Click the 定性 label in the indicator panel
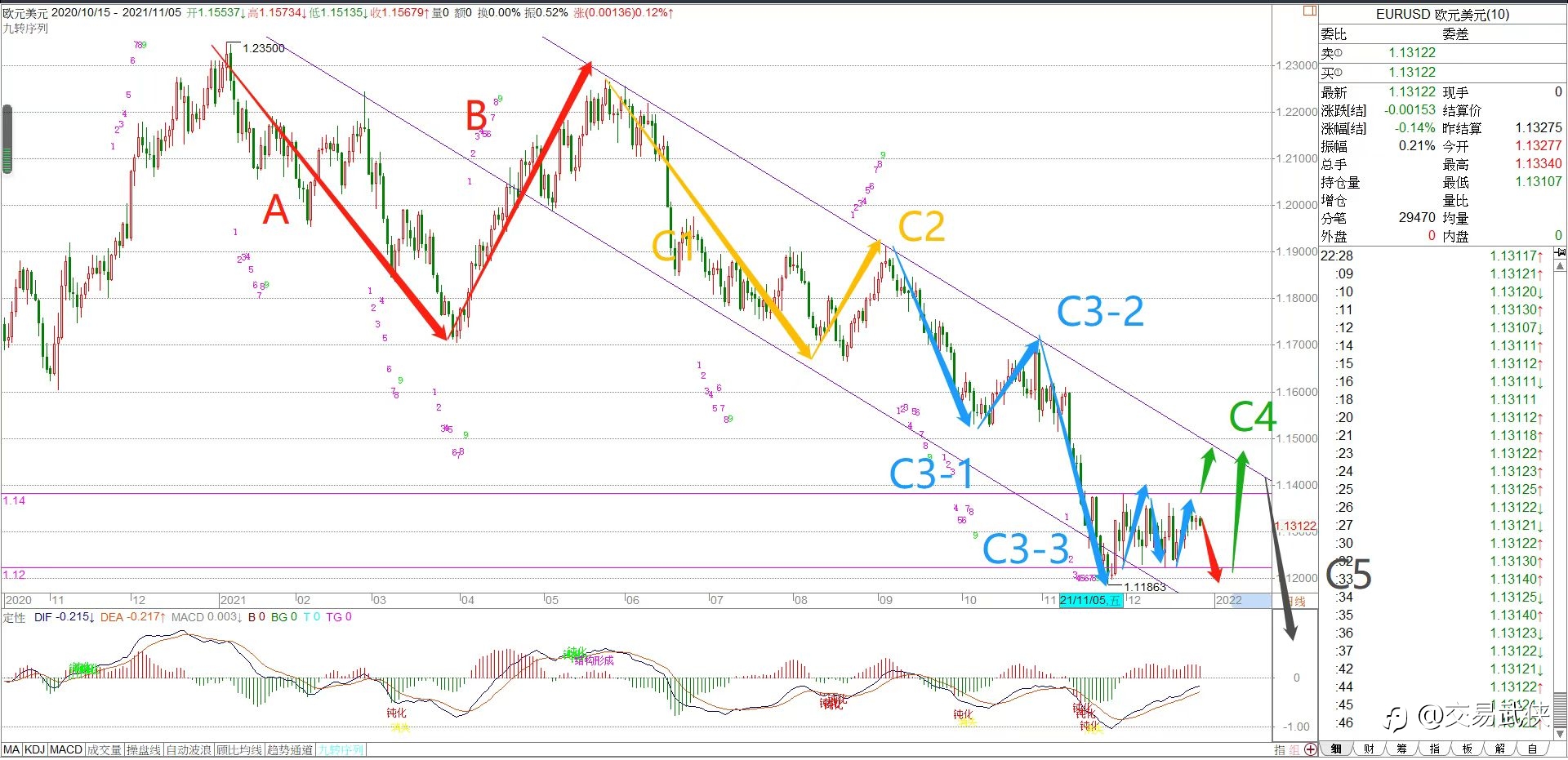 (x=14, y=617)
